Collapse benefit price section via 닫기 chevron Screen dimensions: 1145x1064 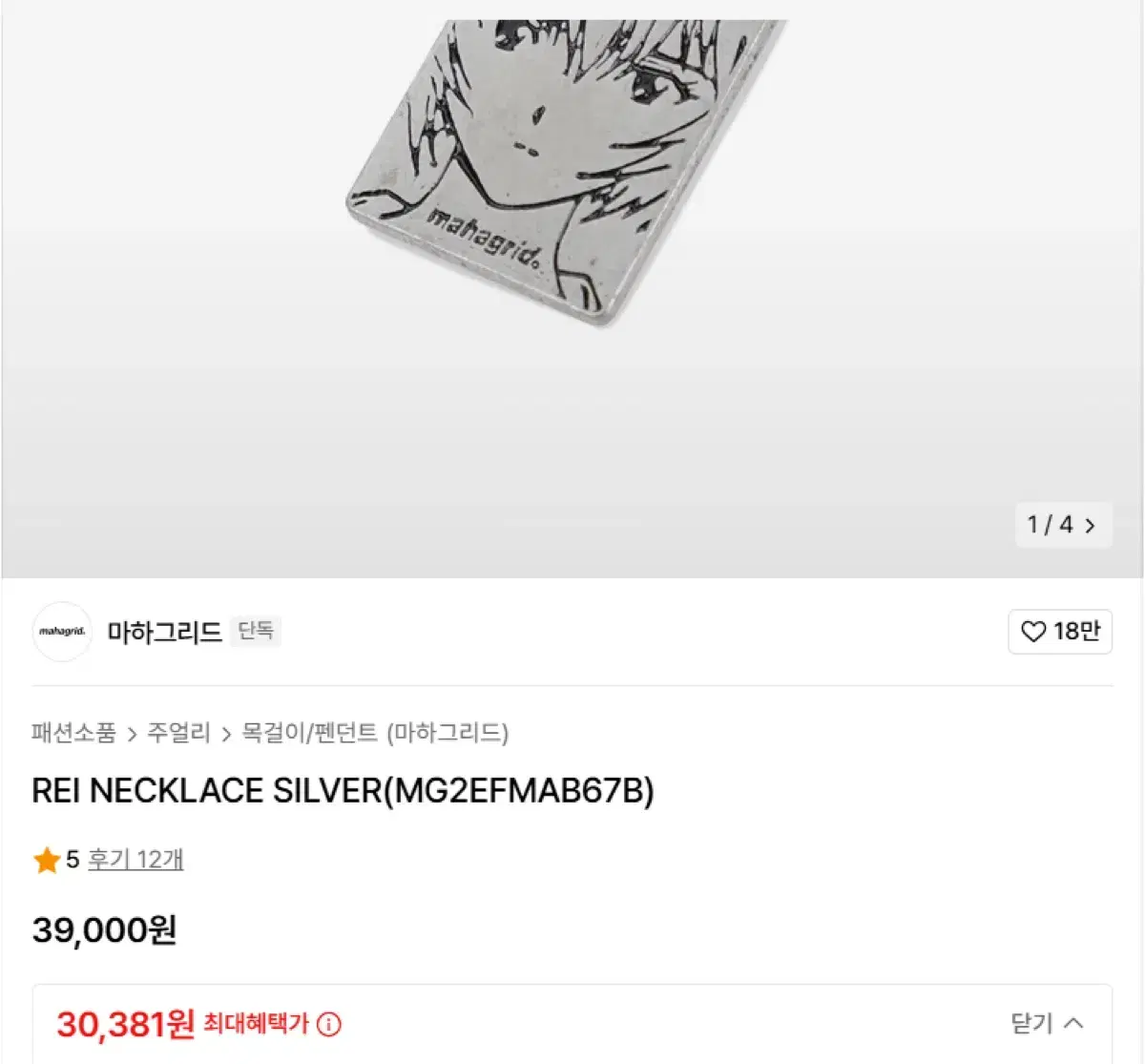pyautogui.click(x=1073, y=1024)
